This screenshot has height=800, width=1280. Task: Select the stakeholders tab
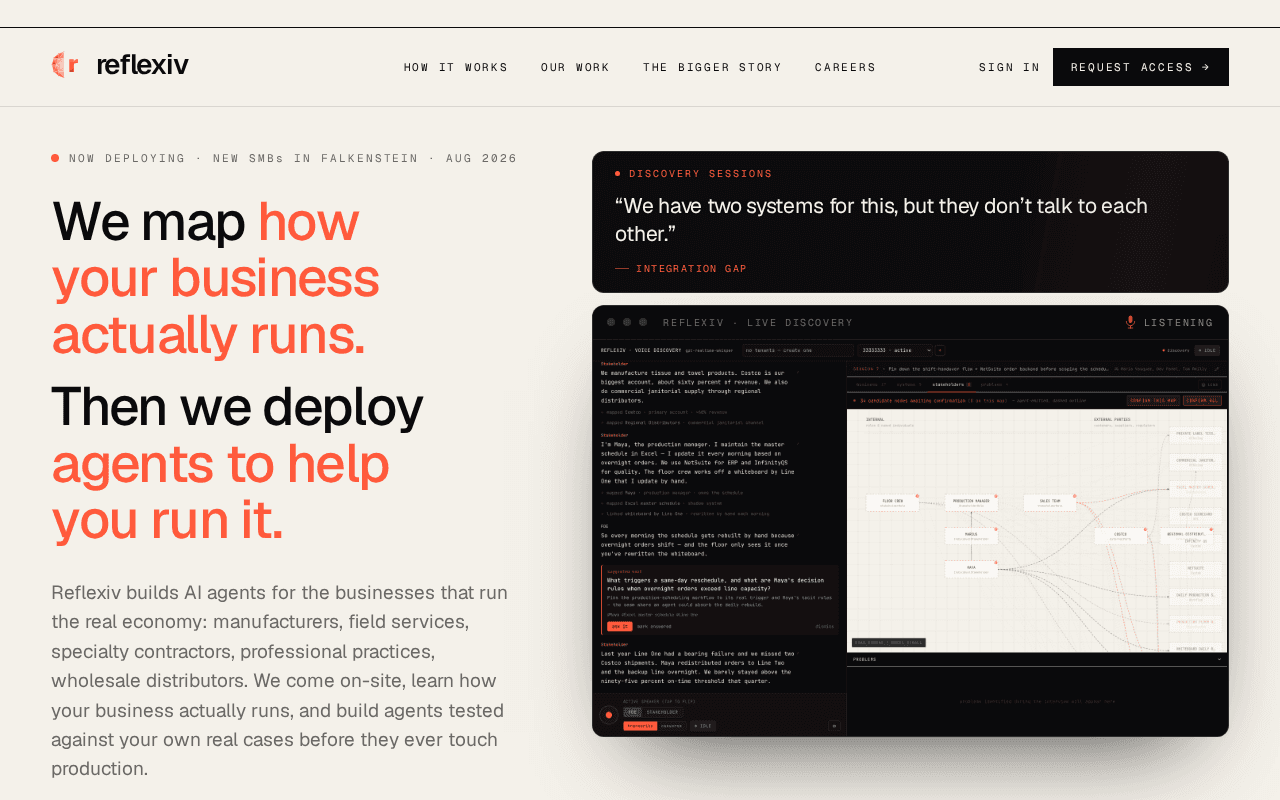[952, 384]
